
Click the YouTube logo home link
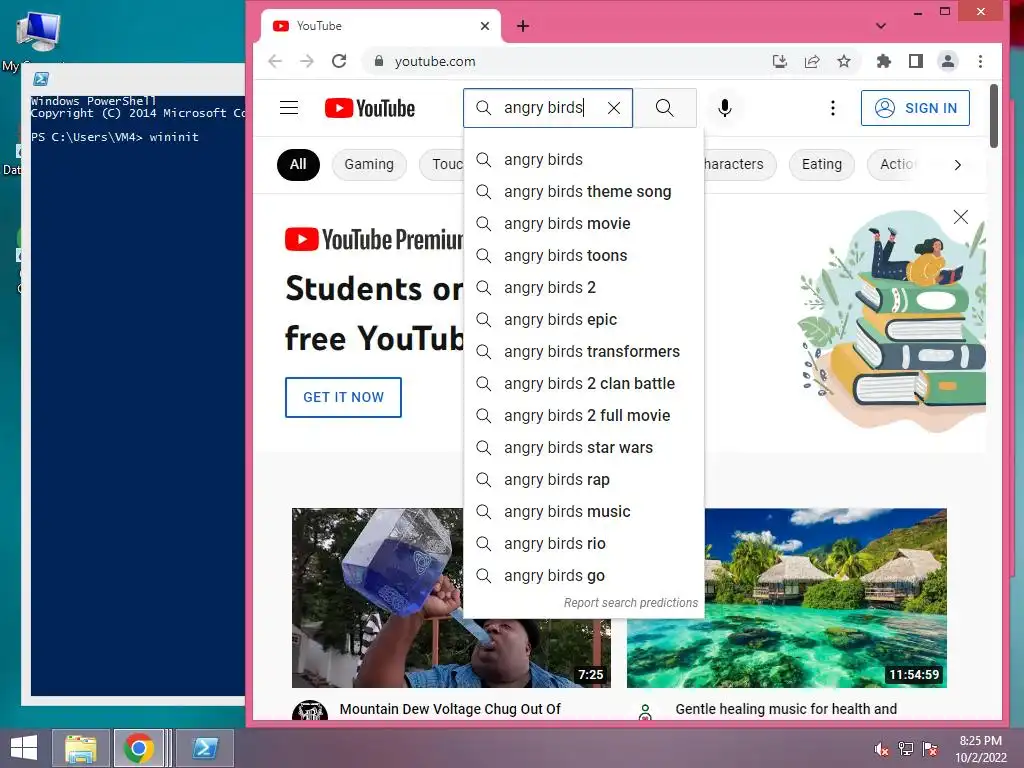(x=370, y=108)
